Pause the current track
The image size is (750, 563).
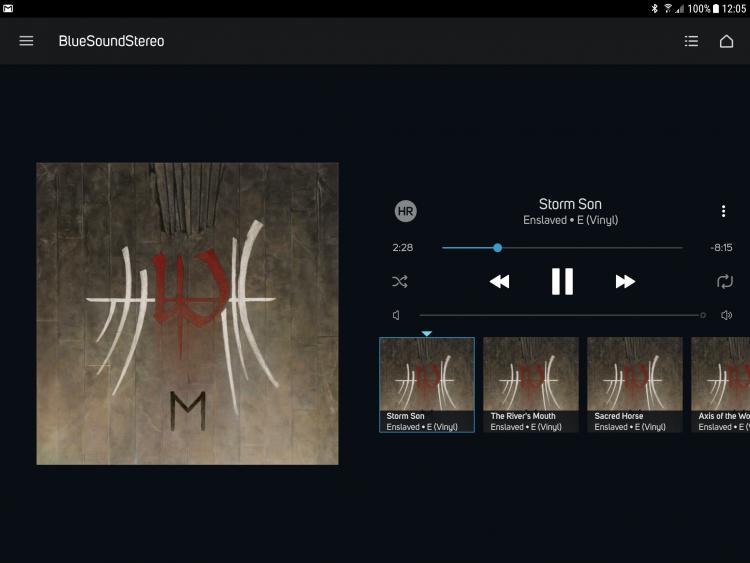562,281
